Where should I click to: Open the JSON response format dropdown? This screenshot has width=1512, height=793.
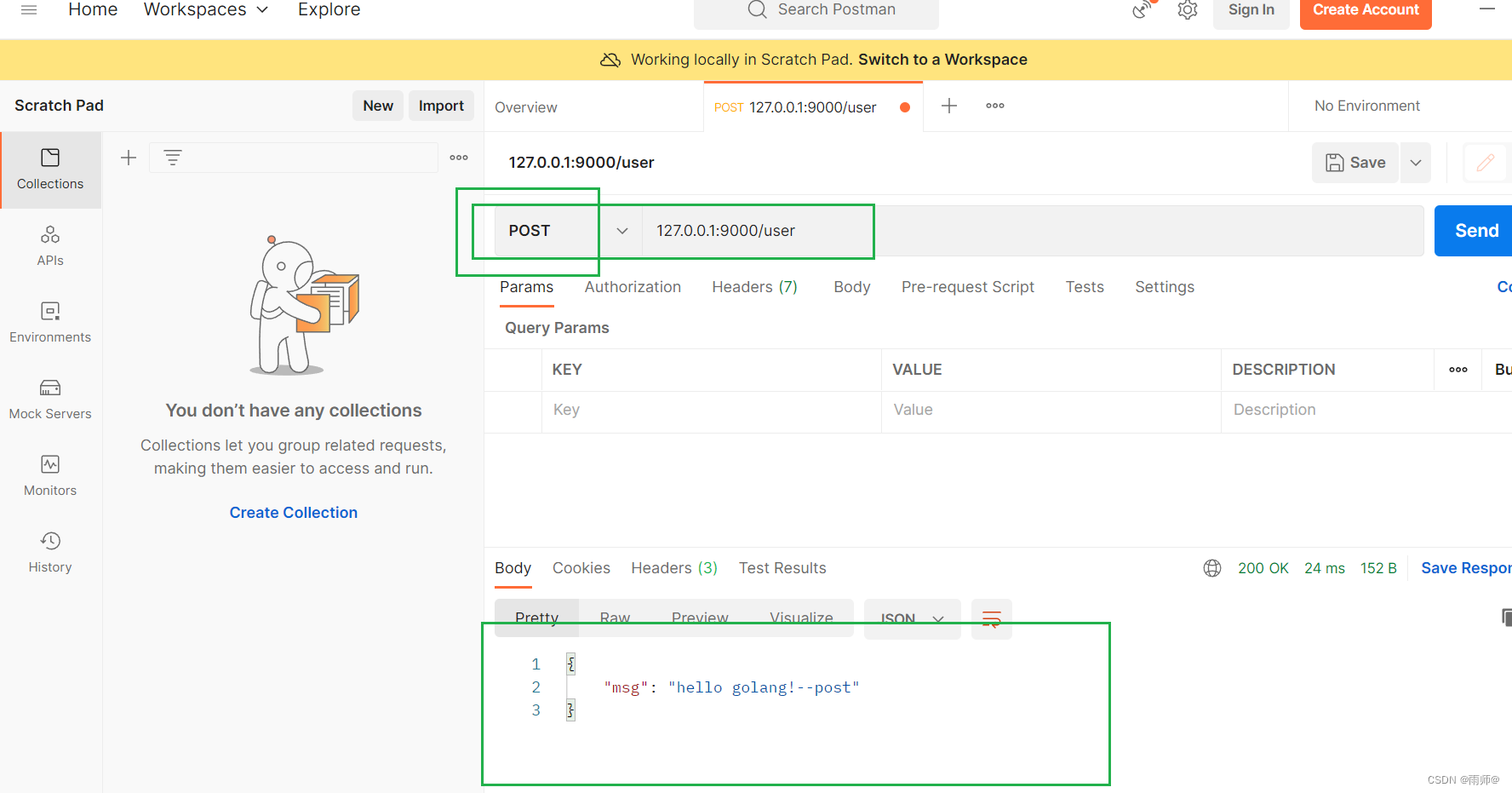(913, 619)
